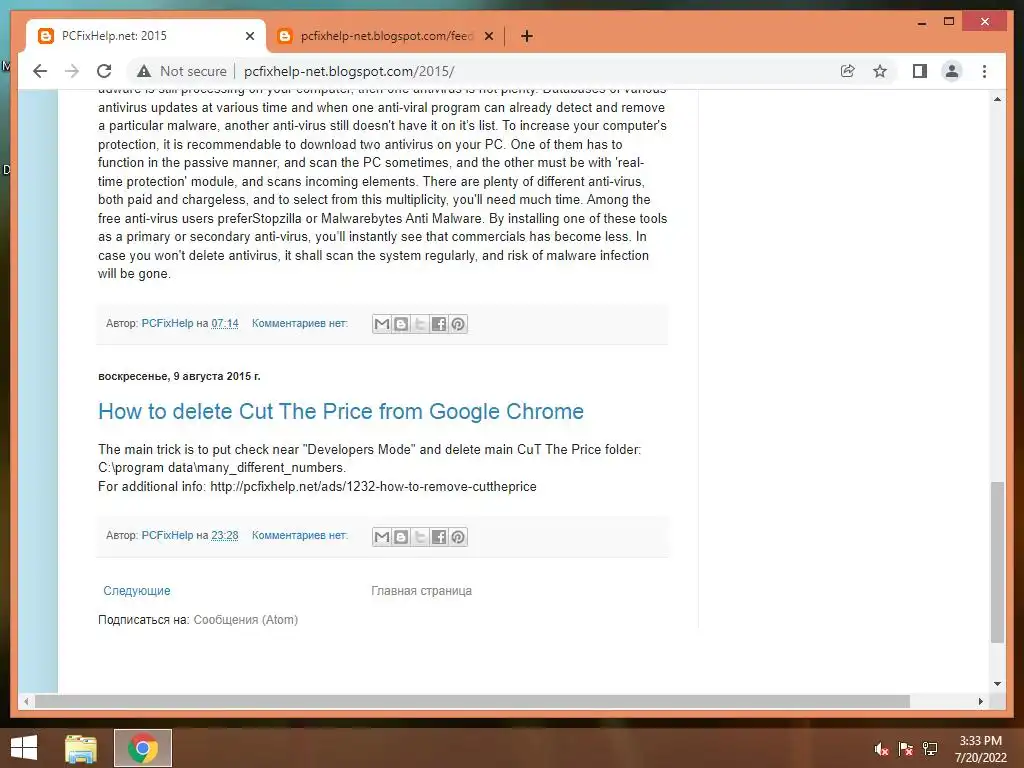
Task: Share 23:28 post with BlogThis icon
Action: pos(401,537)
